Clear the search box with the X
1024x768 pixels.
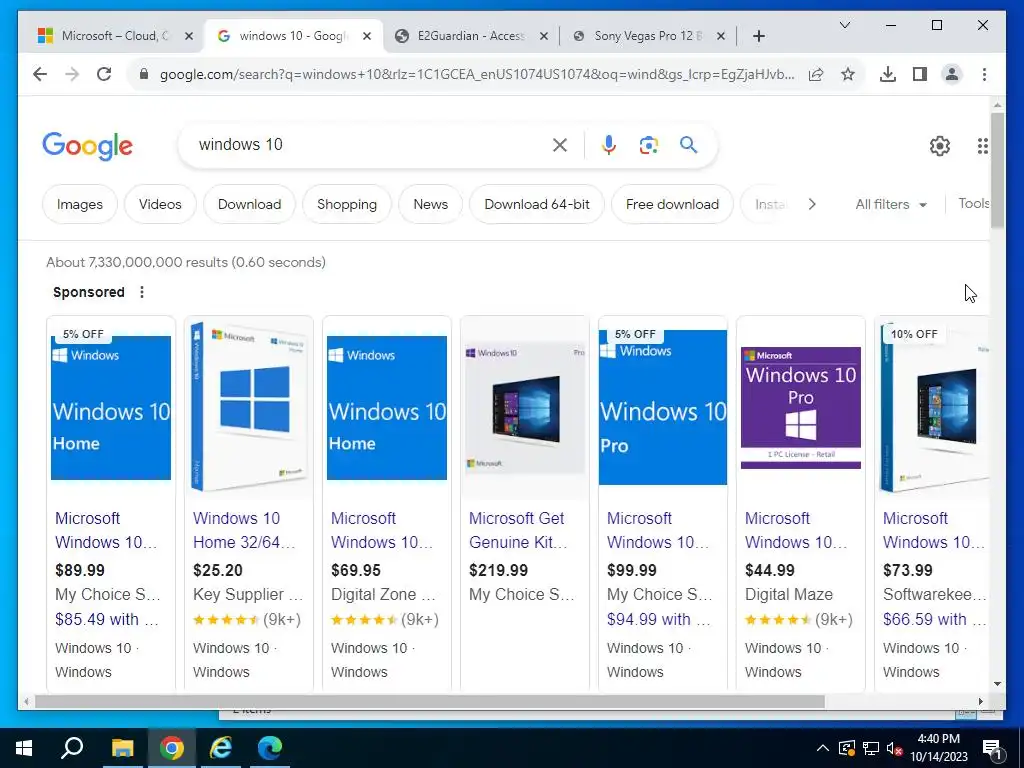pos(560,145)
